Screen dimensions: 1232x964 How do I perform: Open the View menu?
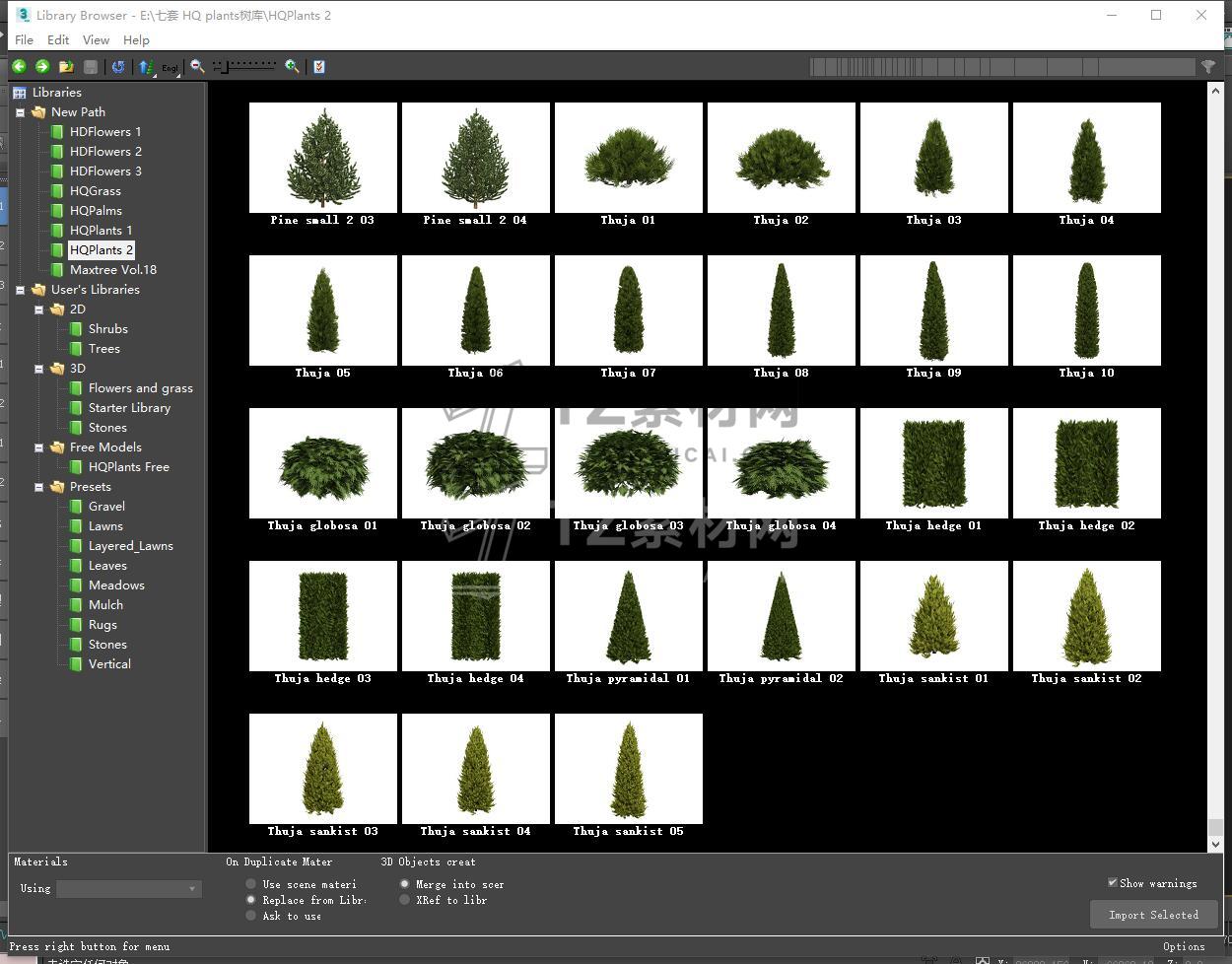pos(96,39)
